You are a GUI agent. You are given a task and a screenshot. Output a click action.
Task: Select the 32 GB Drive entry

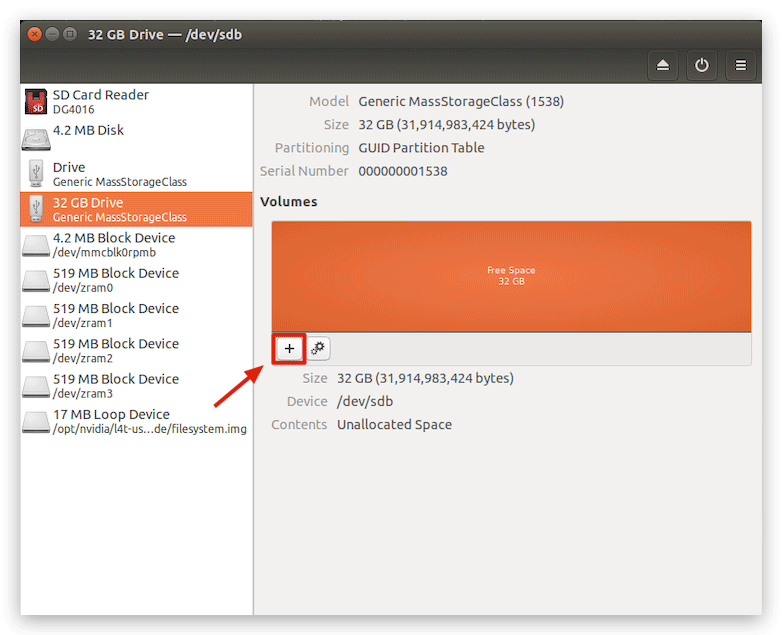(x=136, y=210)
